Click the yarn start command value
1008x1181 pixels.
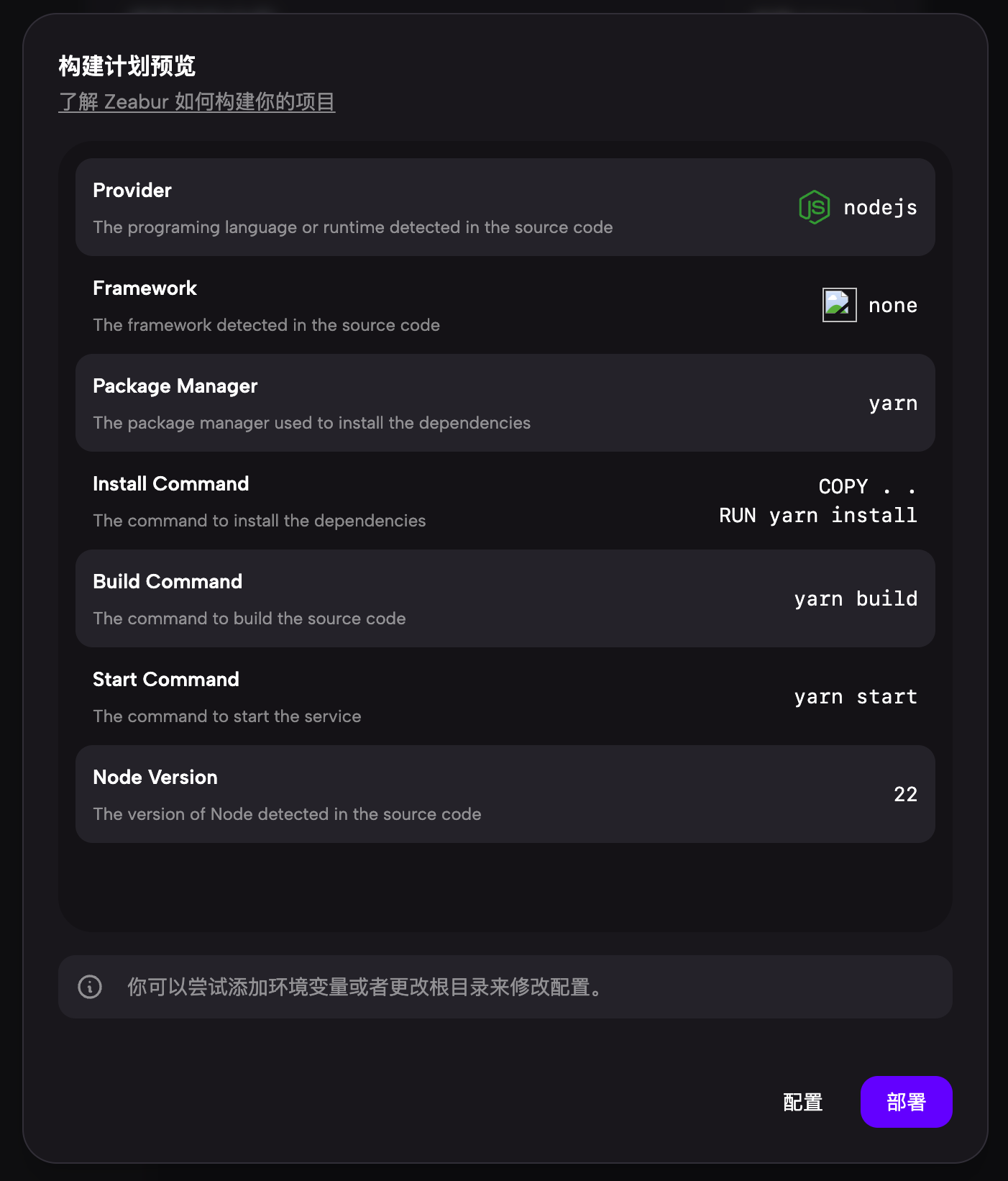click(856, 697)
